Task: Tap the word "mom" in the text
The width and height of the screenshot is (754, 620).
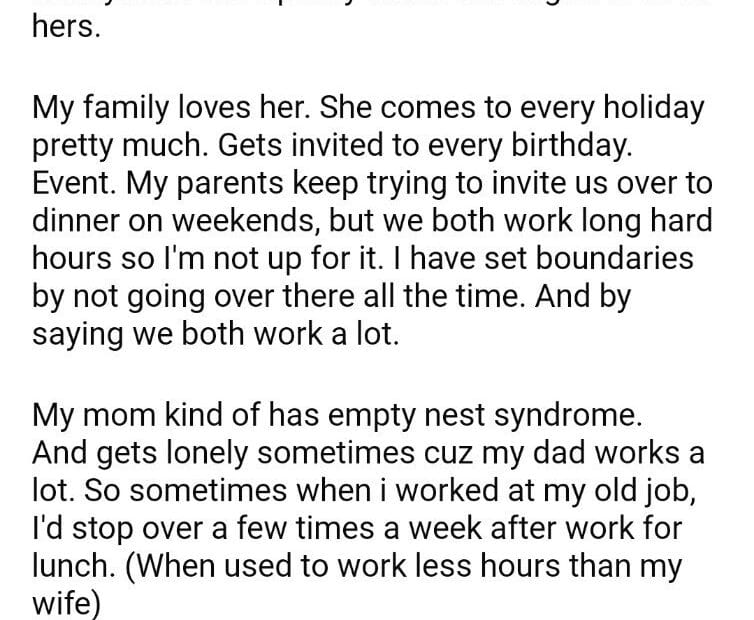Action: [122, 413]
